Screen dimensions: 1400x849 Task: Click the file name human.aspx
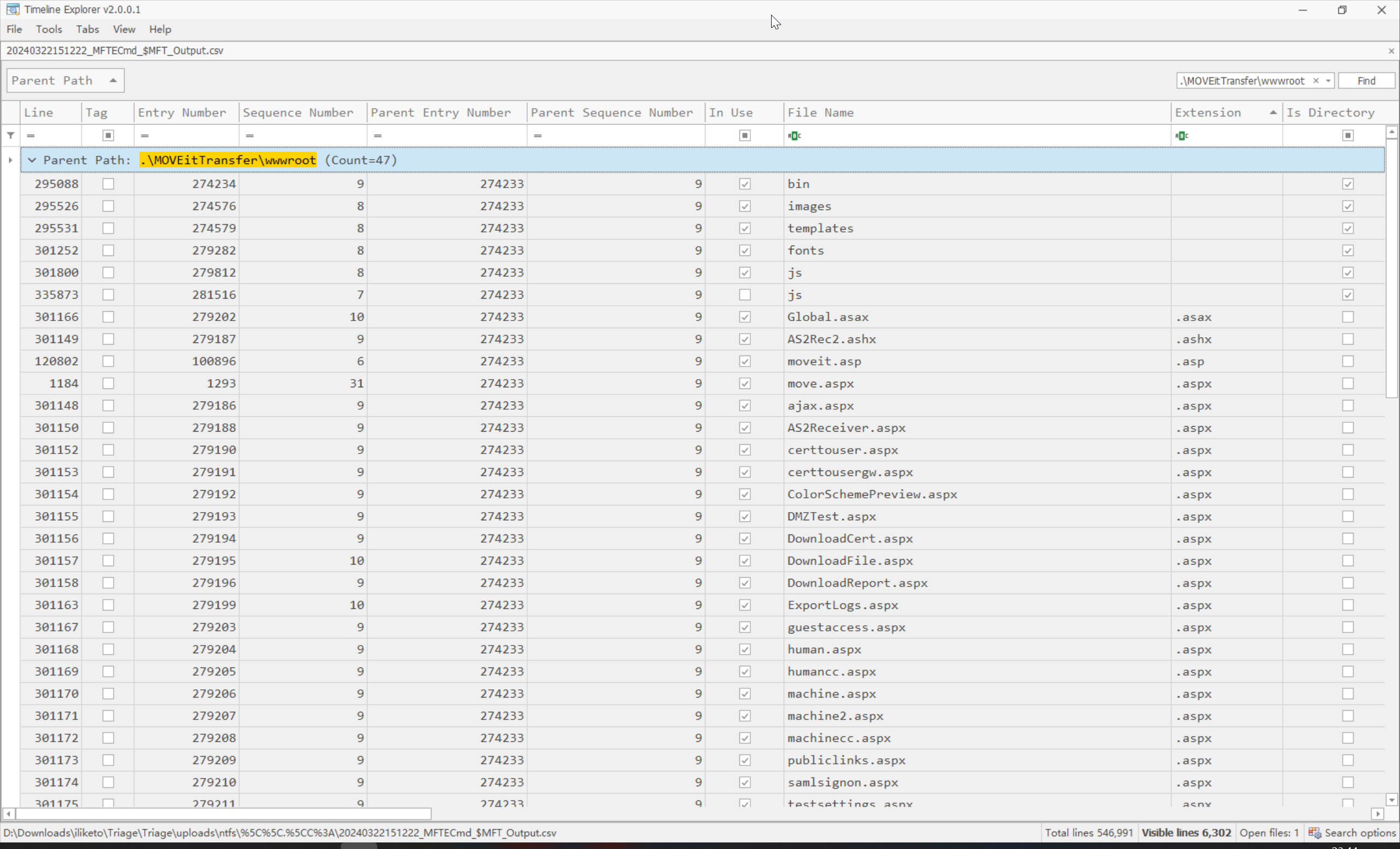pyautogui.click(x=824, y=649)
